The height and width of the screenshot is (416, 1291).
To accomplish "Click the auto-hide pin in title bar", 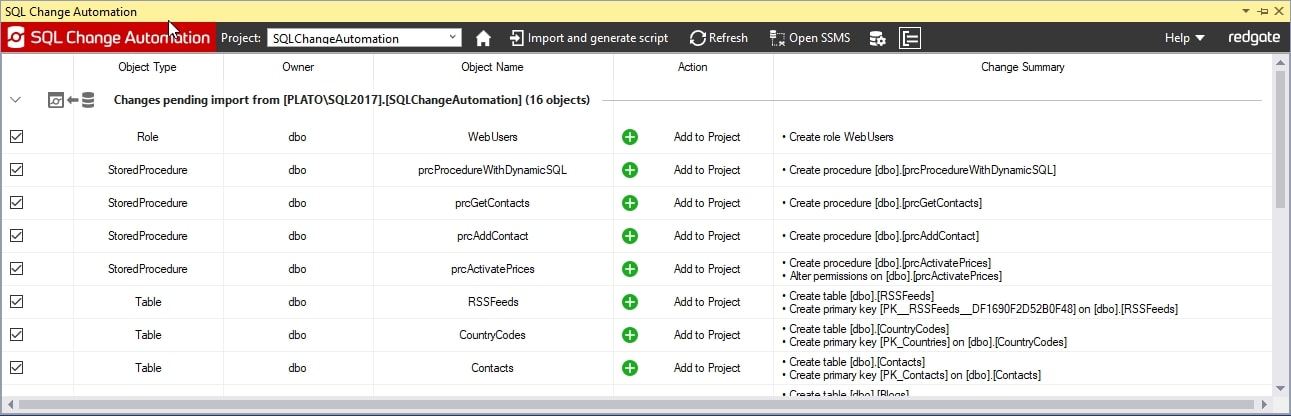I will [1263, 11].
